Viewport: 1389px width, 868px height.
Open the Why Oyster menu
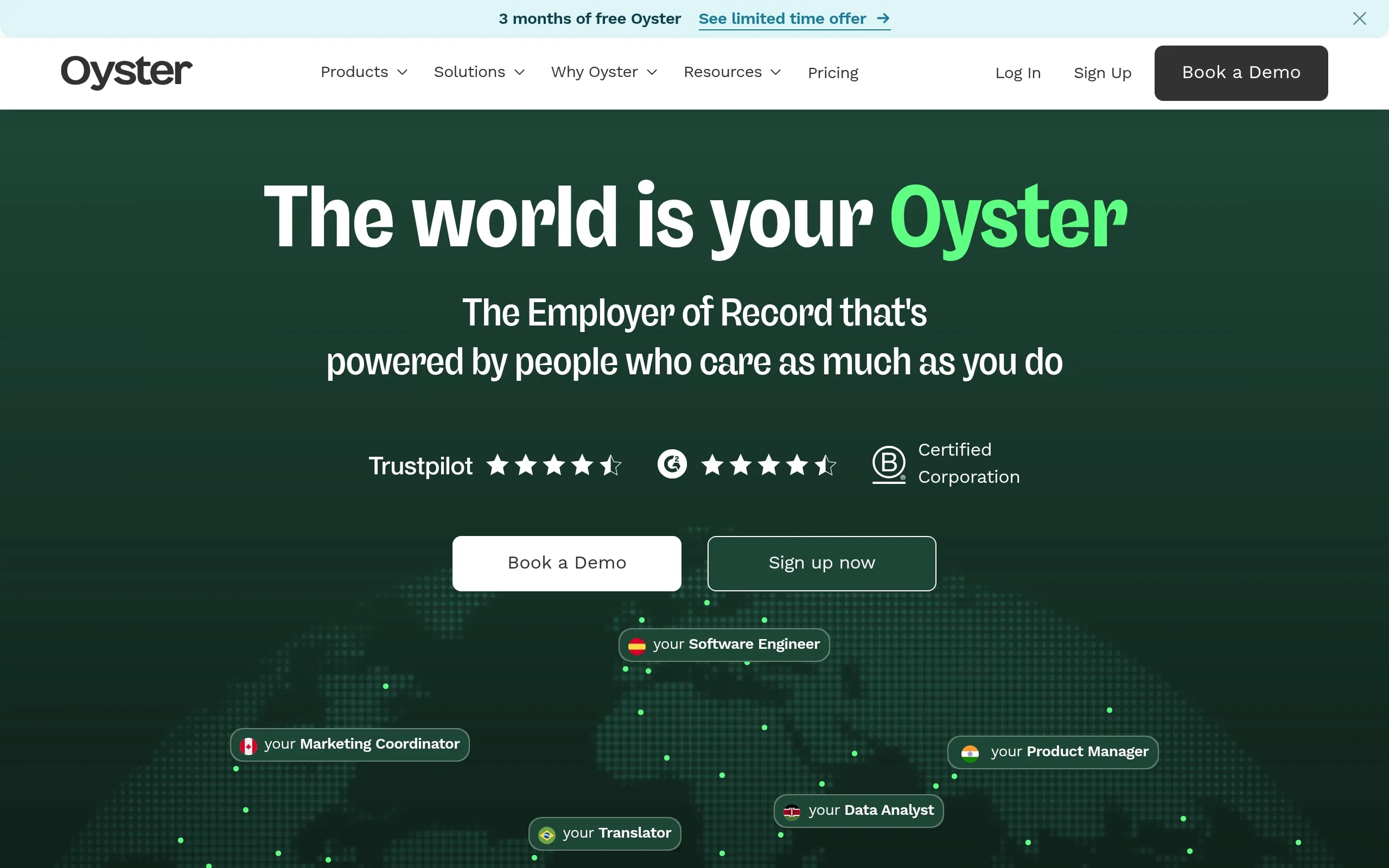pos(604,72)
